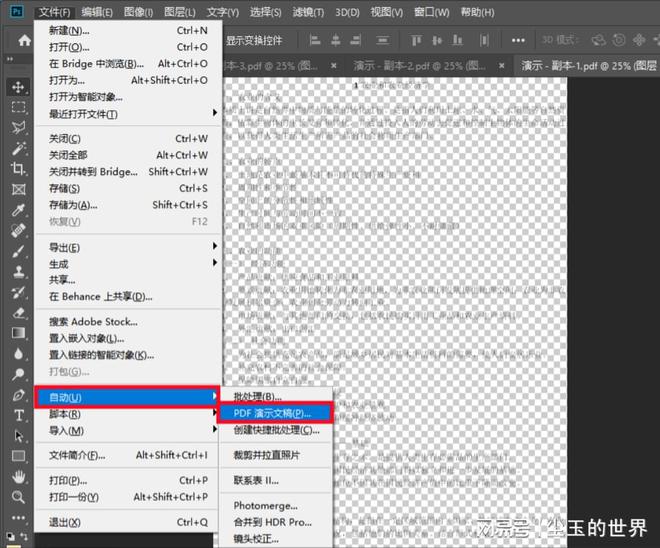Choose 打开(O)... menu entry
This screenshot has height=548, width=660.
coord(128,47)
